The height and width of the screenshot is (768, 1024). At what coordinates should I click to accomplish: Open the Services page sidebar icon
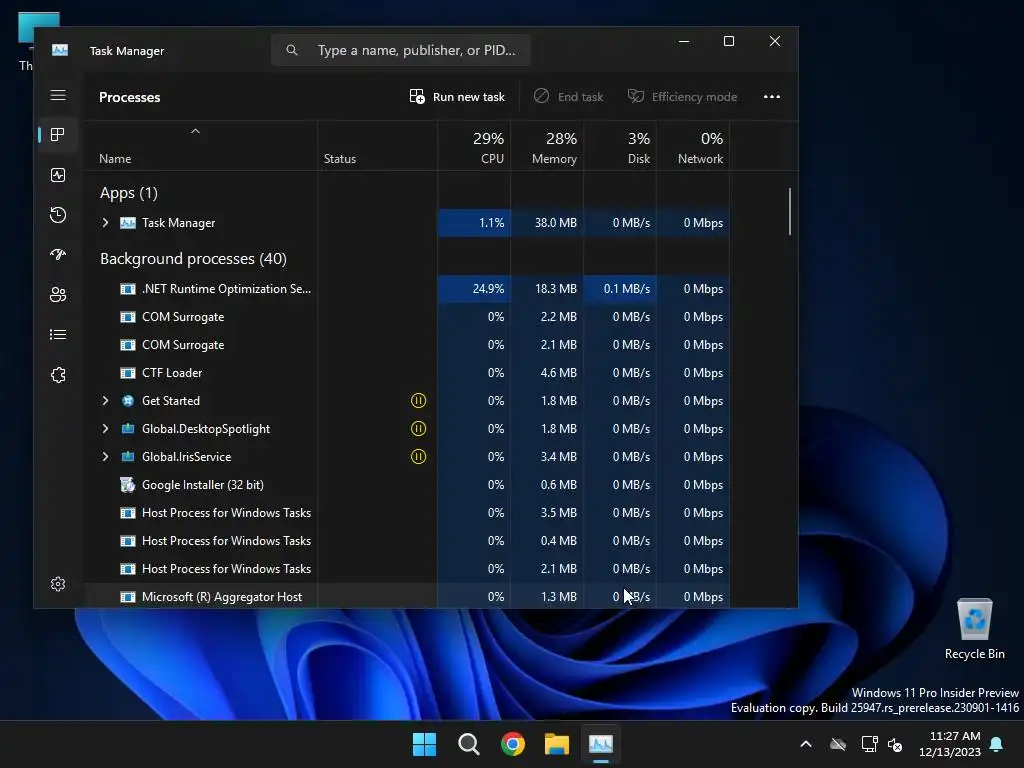(x=58, y=375)
